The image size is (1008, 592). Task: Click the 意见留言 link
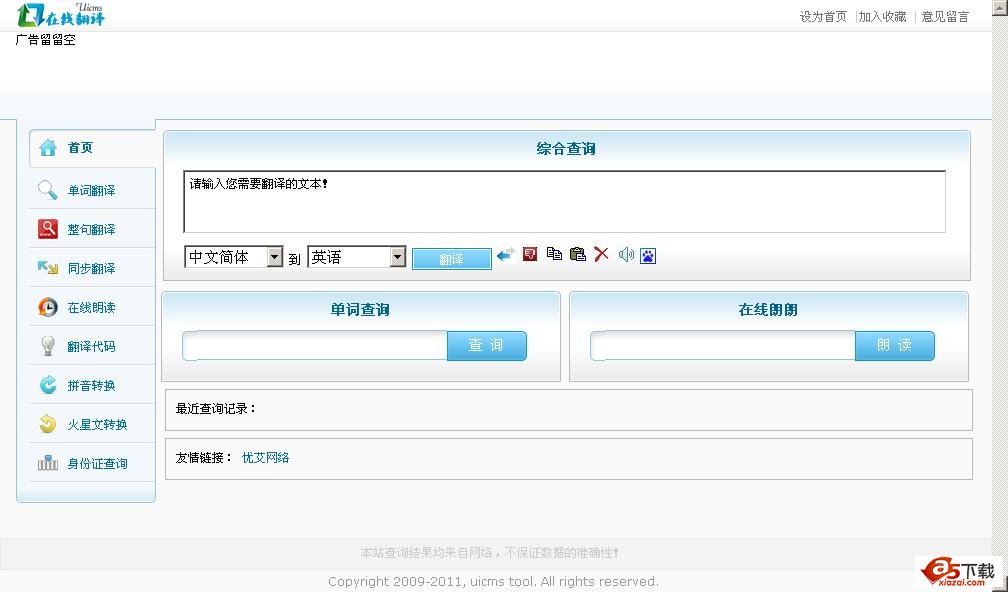point(945,17)
